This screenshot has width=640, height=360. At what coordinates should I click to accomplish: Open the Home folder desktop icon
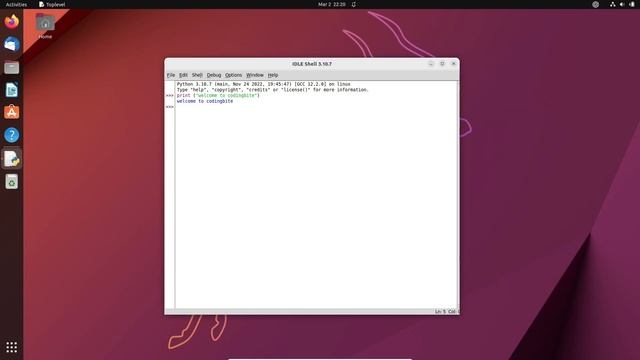click(x=45, y=26)
